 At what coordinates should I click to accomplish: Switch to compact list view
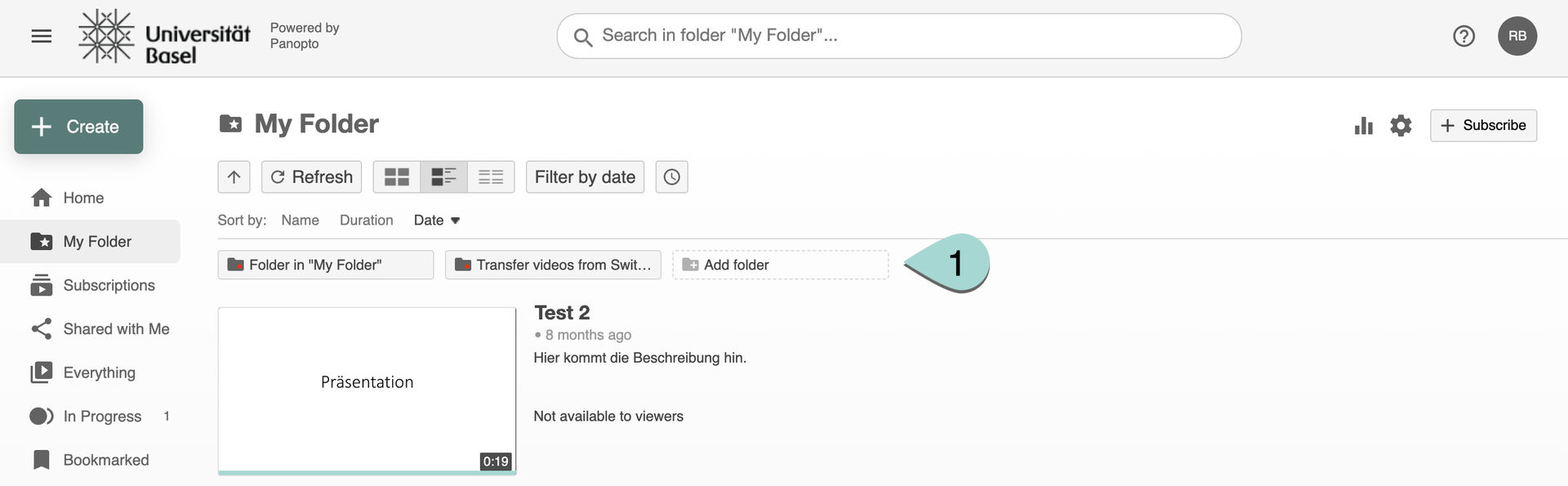tap(491, 177)
